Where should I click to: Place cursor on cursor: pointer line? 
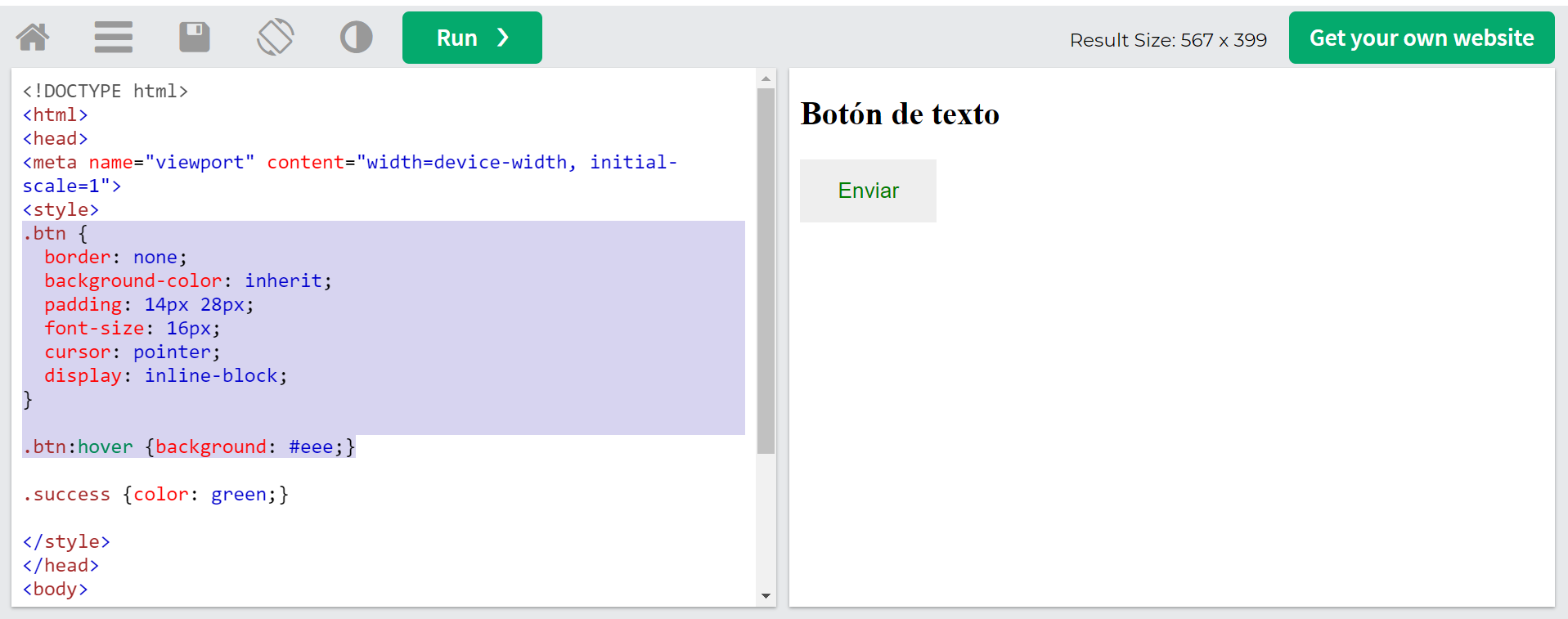(133, 352)
